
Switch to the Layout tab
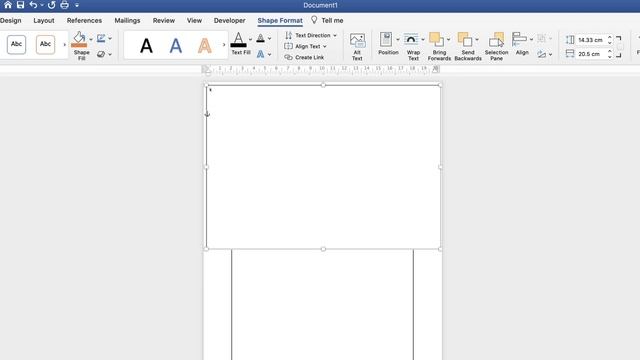tap(44, 20)
